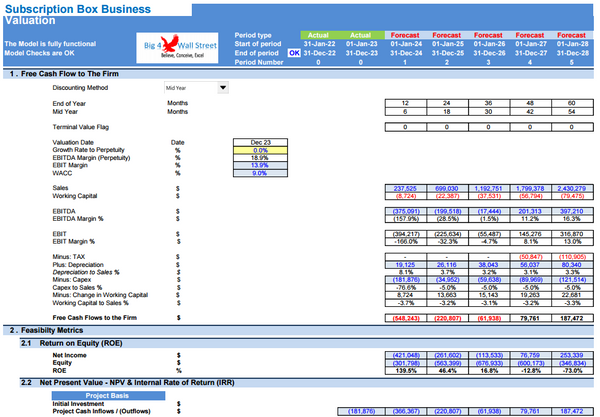Select the first Actual period type header
Screen dimensions: 600x417
click(326, 35)
